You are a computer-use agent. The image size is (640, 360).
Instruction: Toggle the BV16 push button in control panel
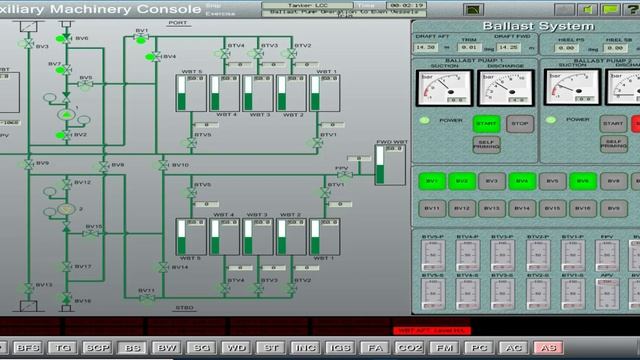pos(582,208)
